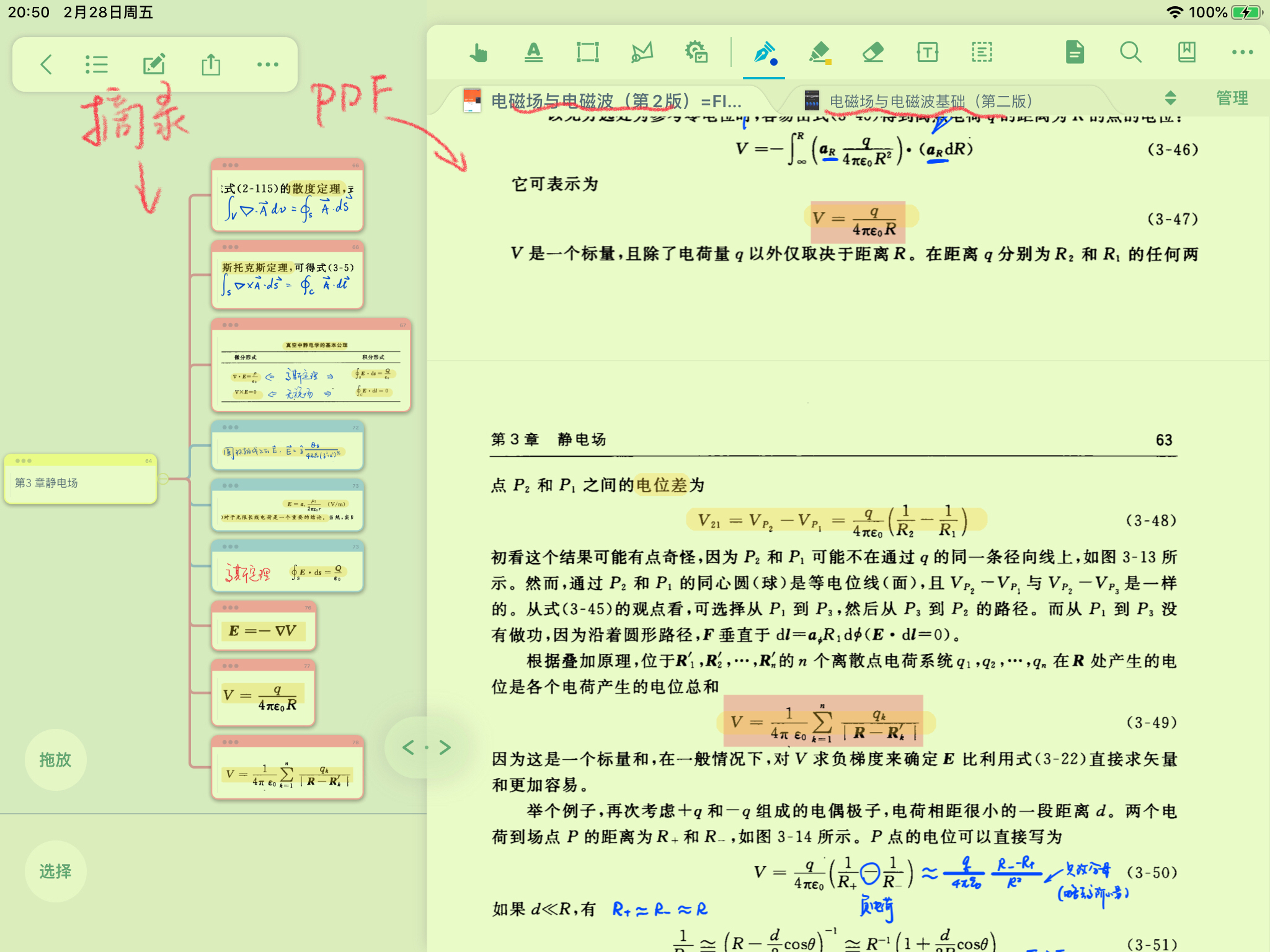
Task: Open the bookmark panel
Action: pos(1186,53)
